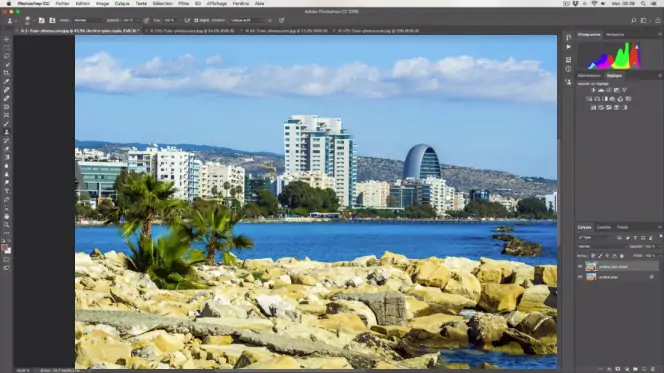Toggle pressure for opacity button
The width and height of the screenshot is (664, 373).
click(146, 20)
